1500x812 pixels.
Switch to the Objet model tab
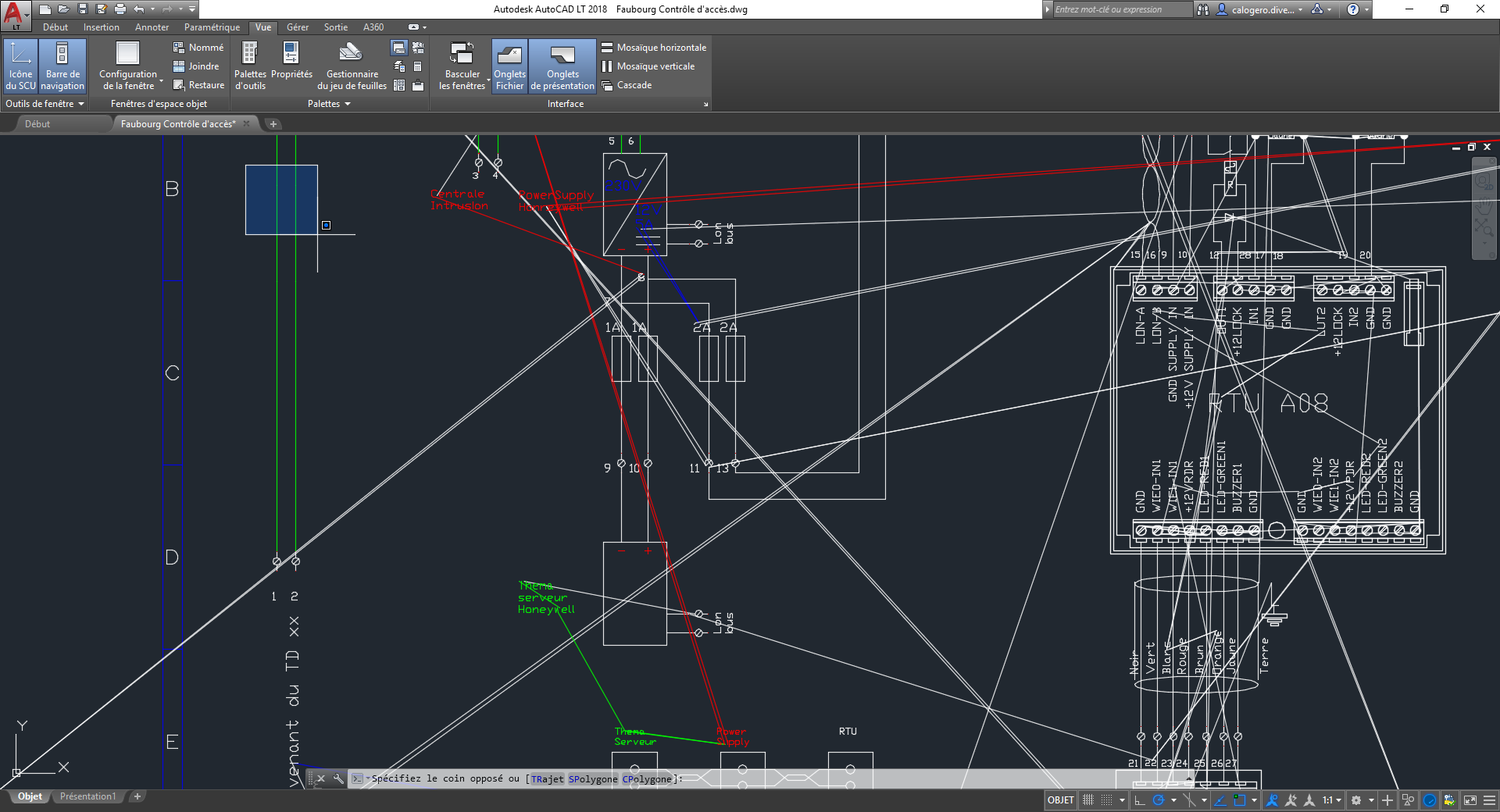click(x=30, y=796)
